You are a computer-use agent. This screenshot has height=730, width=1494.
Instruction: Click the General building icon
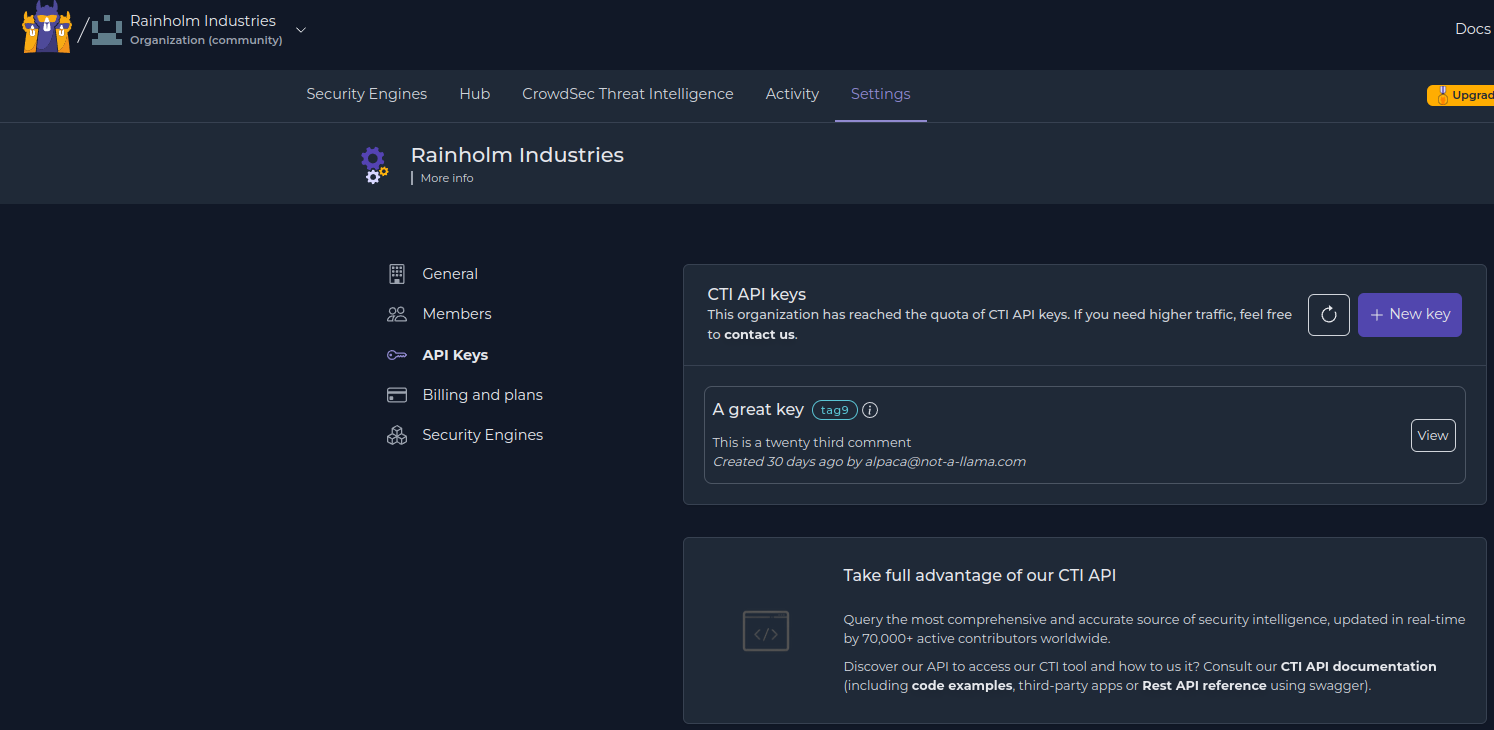[397, 274]
